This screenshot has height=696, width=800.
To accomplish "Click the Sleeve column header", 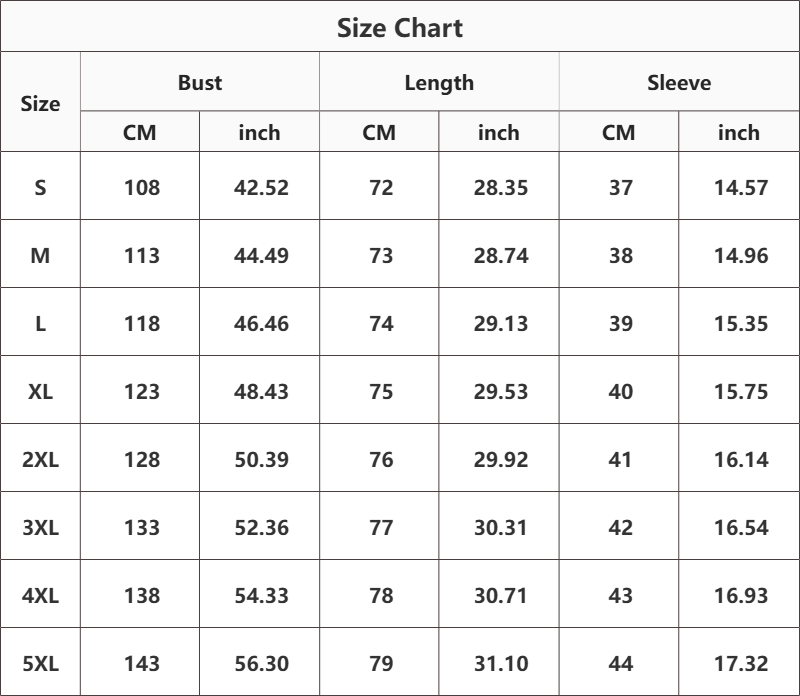I will click(x=679, y=83).
